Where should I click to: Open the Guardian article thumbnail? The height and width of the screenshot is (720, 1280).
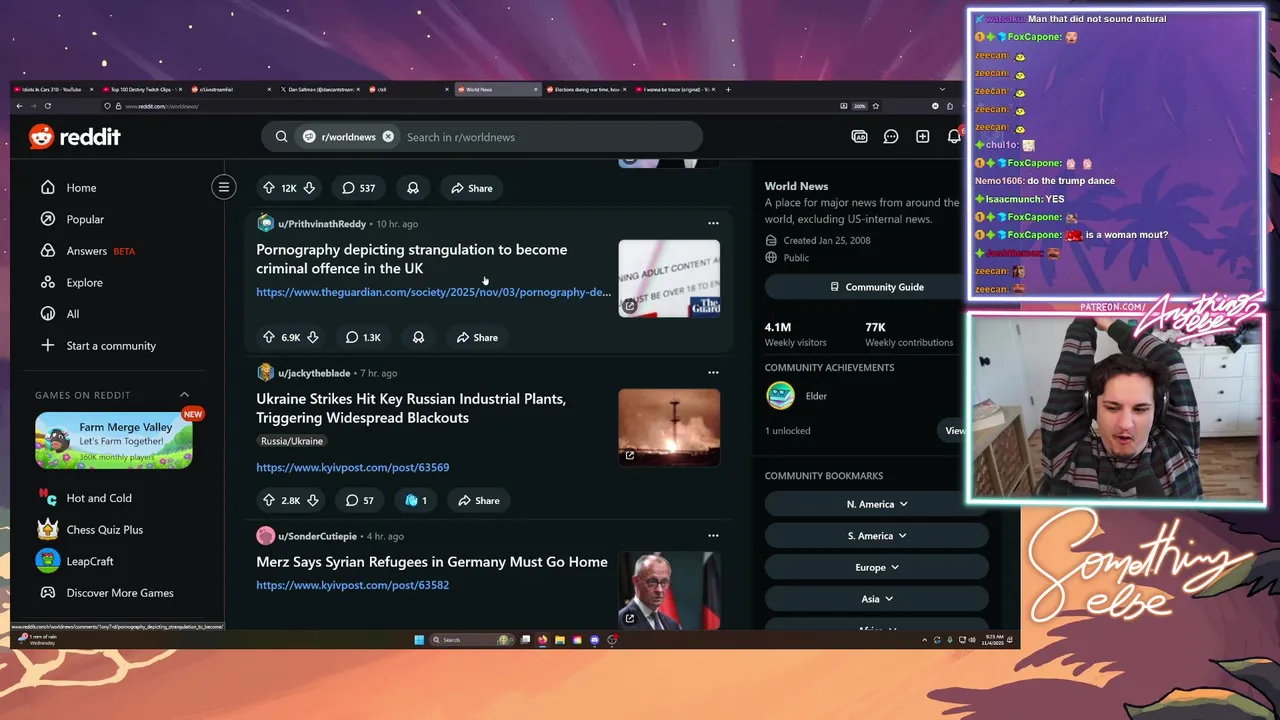click(x=669, y=278)
